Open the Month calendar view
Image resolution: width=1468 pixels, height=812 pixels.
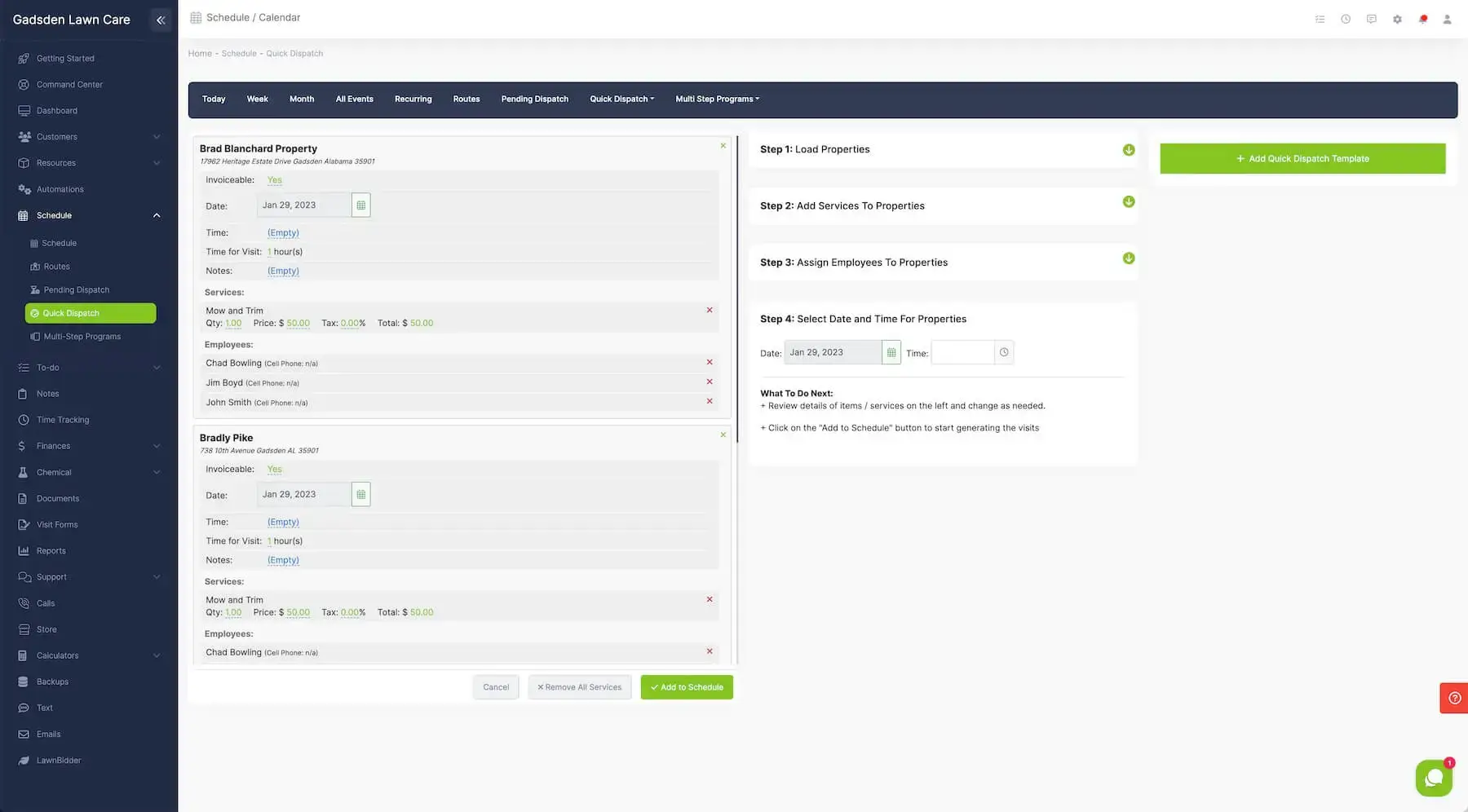click(301, 99)
